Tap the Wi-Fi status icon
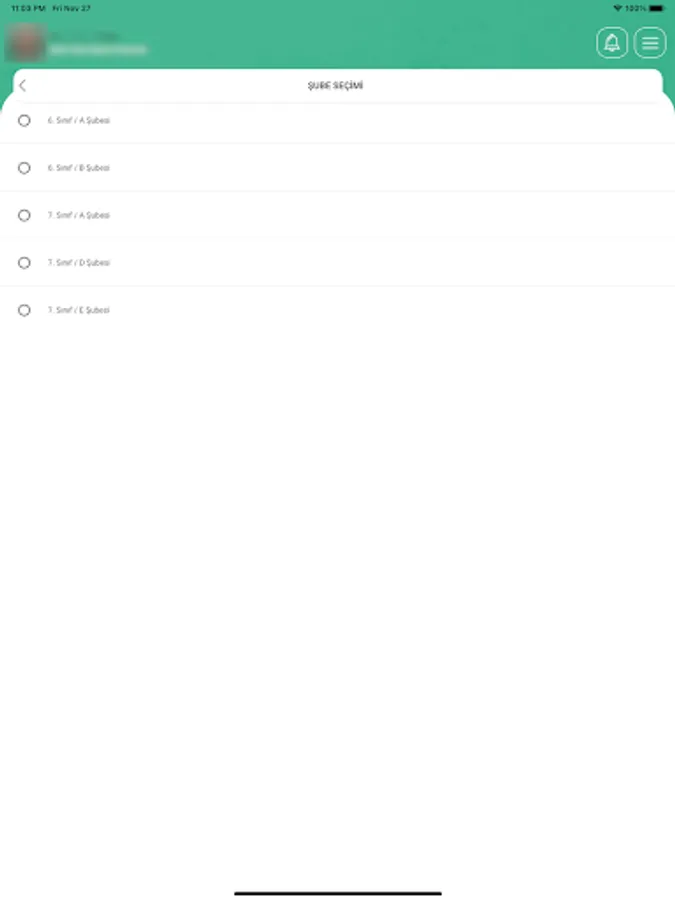The image size is (675, 900). pos(618,7)
